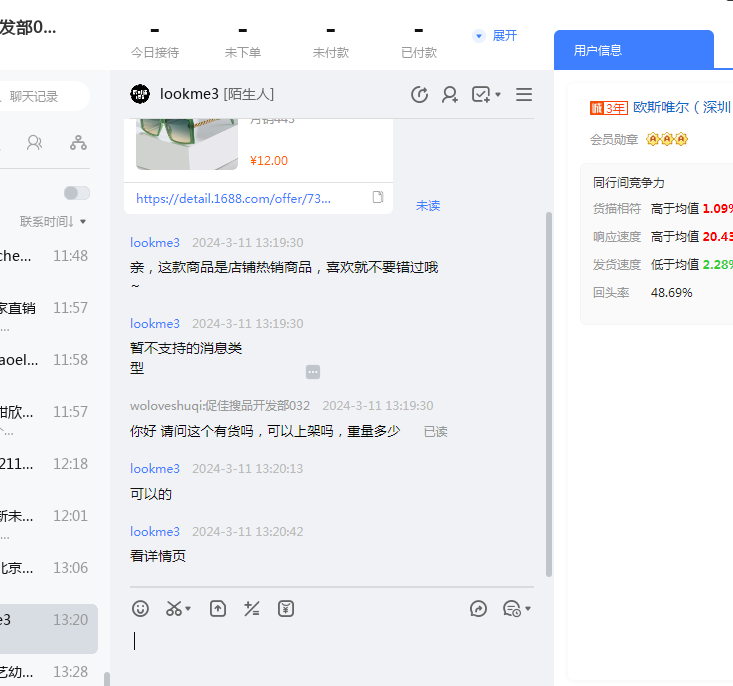Switch to the 用户信息 tab

598,50
